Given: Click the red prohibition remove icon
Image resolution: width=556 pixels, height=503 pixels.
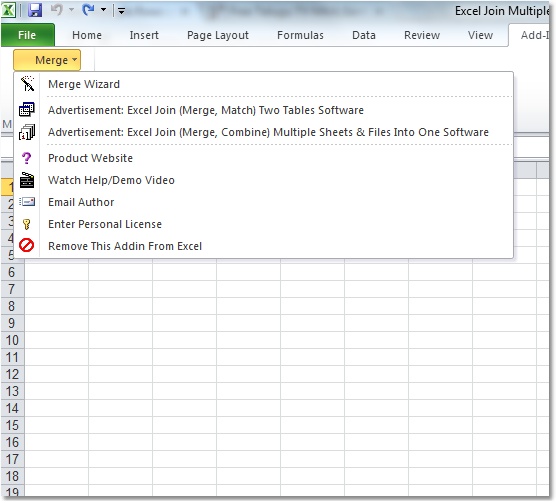Looking at the screenshot, I should click(27, 245).
